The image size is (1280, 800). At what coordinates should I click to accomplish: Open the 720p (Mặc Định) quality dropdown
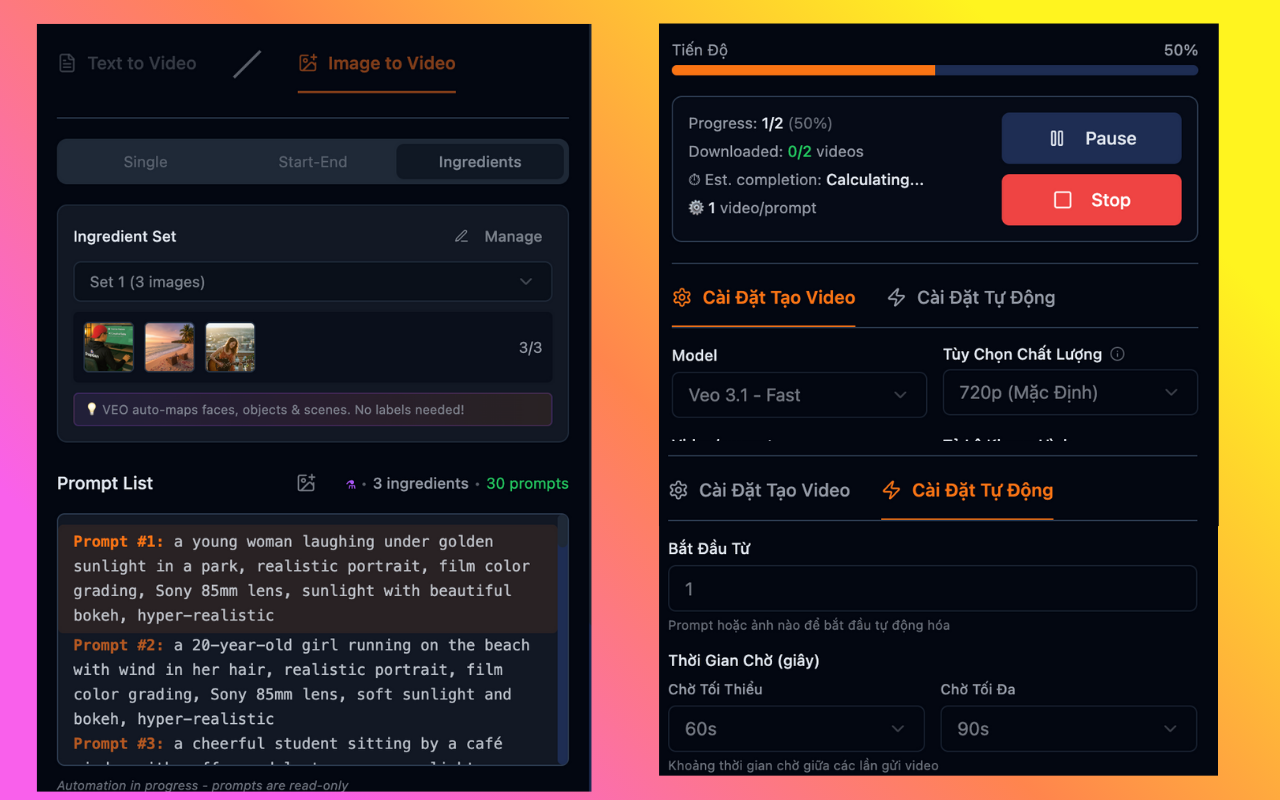1070,393
